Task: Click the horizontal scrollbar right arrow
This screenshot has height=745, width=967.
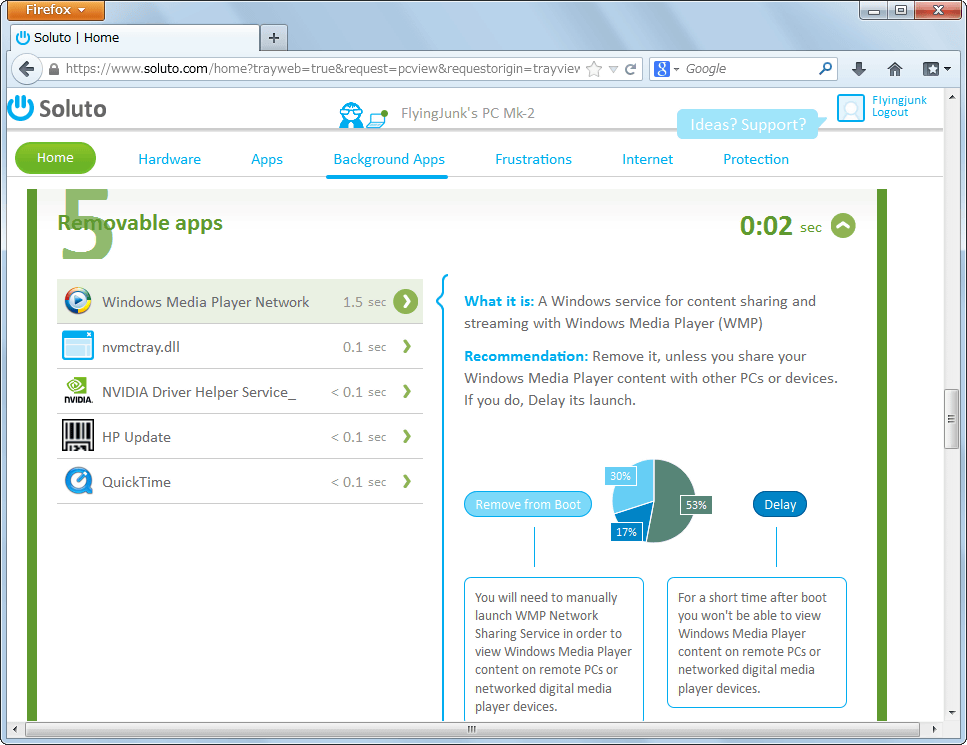Action: pyautogui.click(x=934, y=729)
